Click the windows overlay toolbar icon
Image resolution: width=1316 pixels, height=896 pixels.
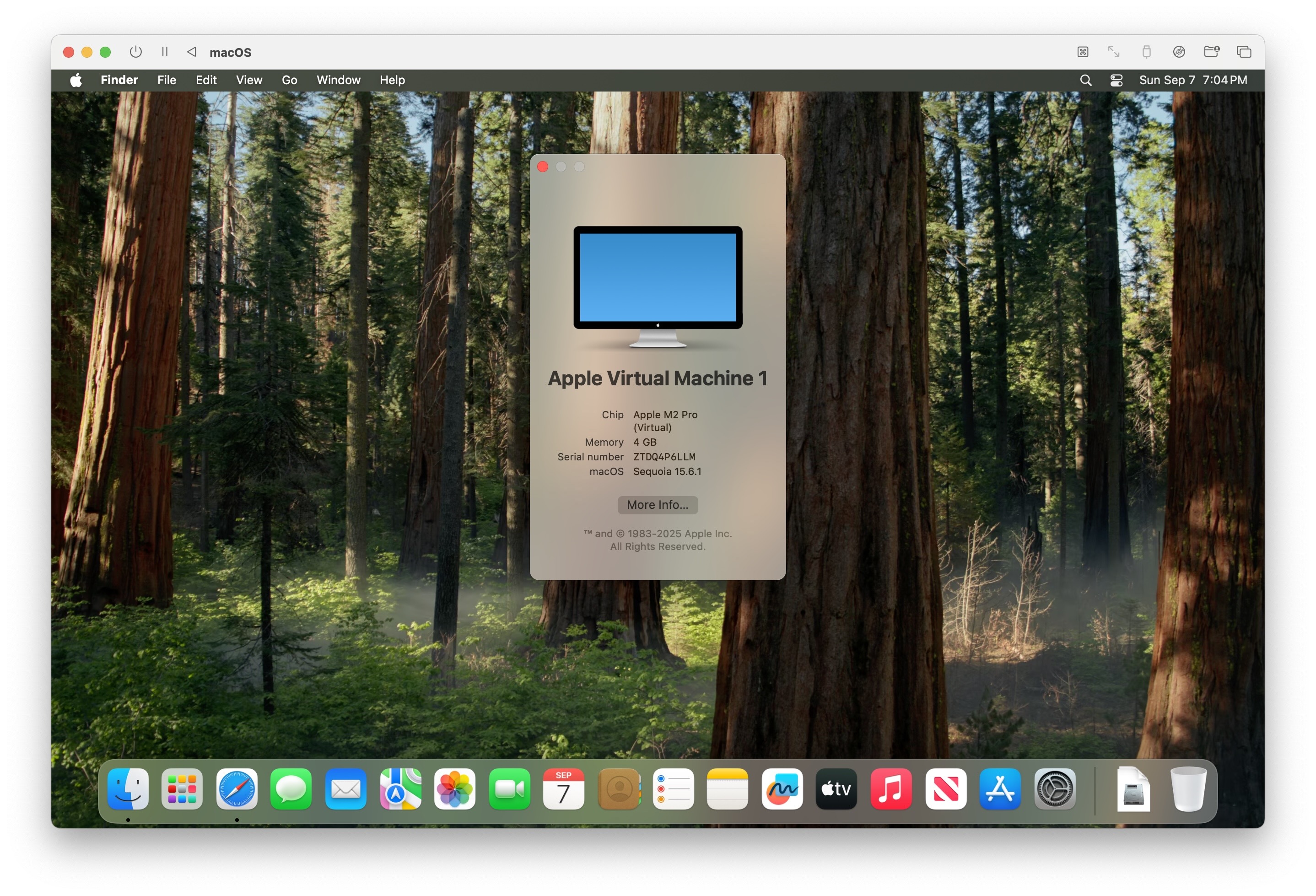tap(1244, 52)
